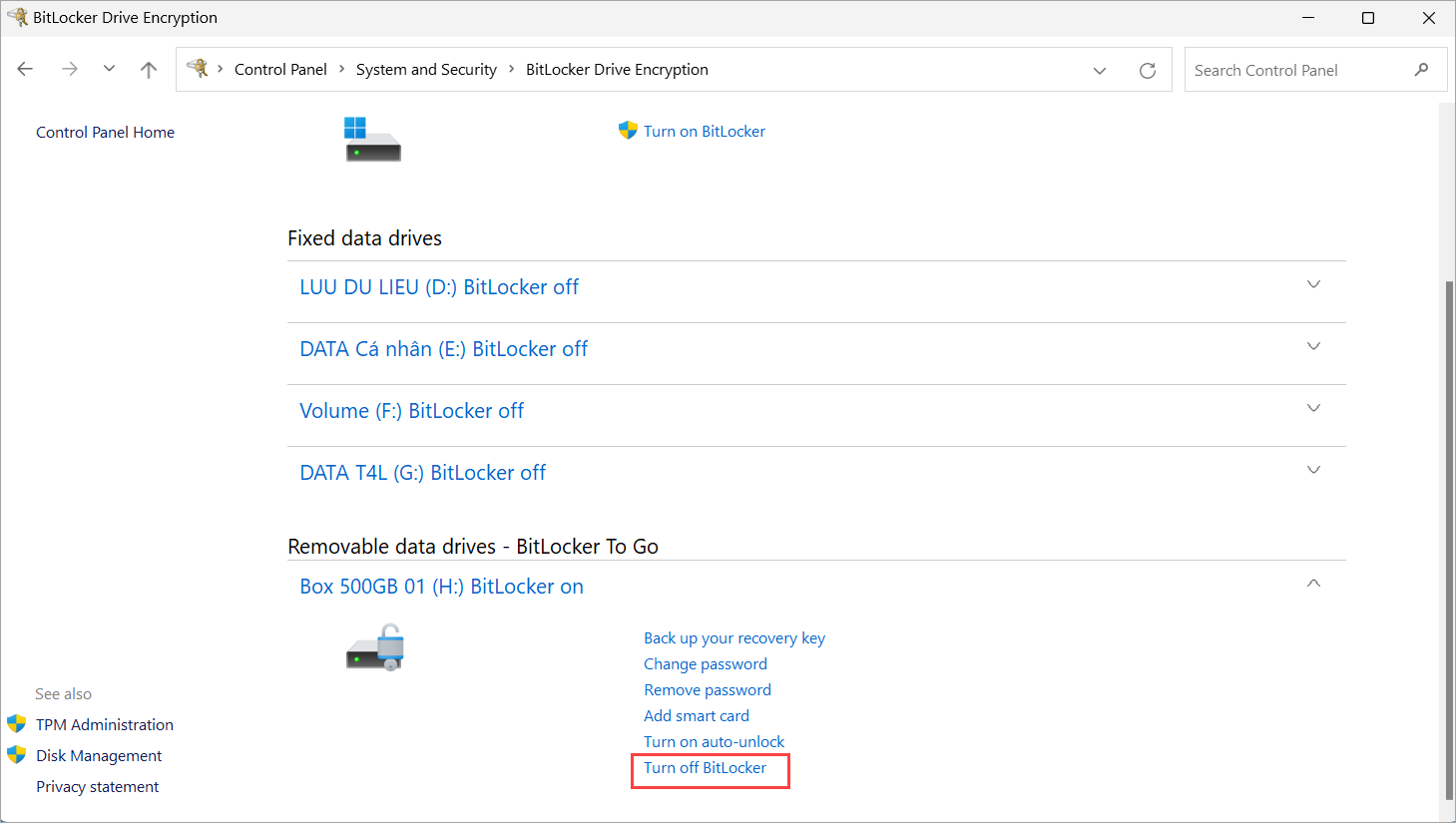Expand the LUU DU LIEU (D:) section

point(1313,284)
